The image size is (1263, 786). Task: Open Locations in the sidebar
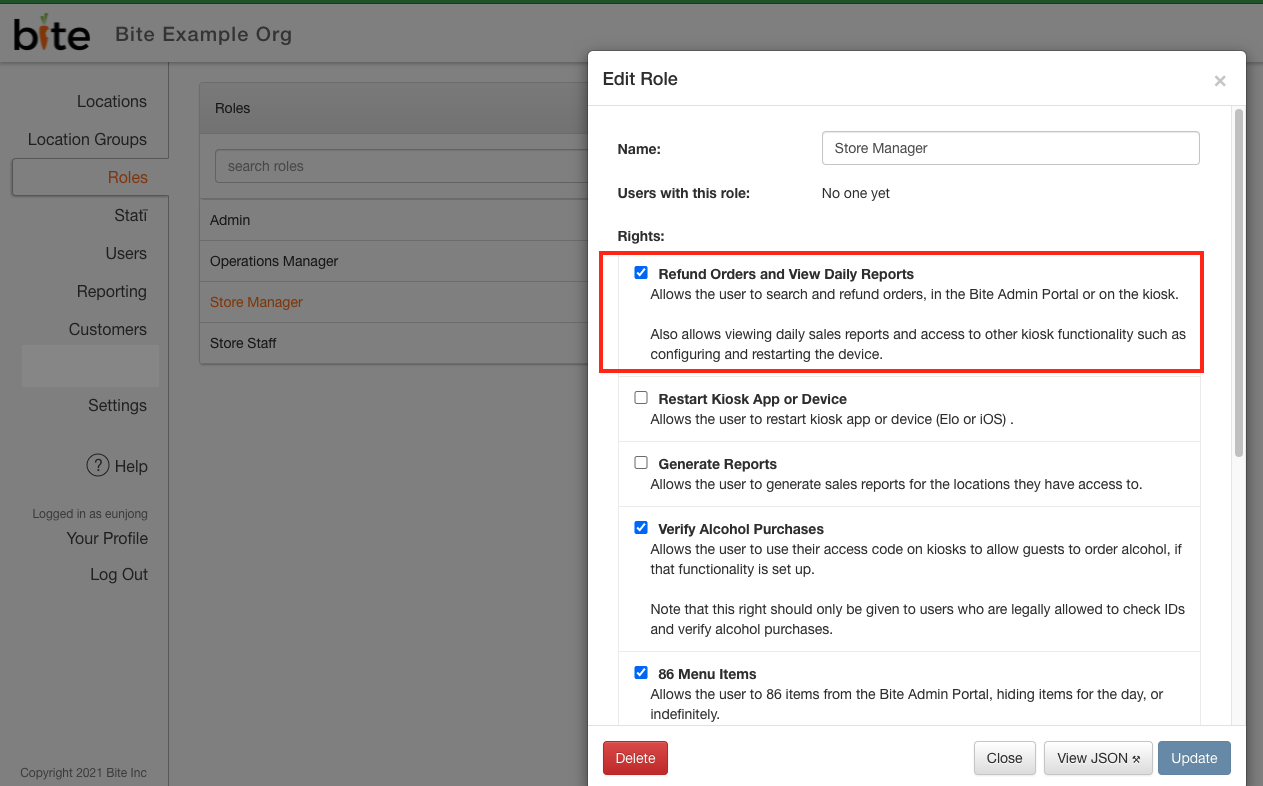pyautogui.click(x=112, y=101)
